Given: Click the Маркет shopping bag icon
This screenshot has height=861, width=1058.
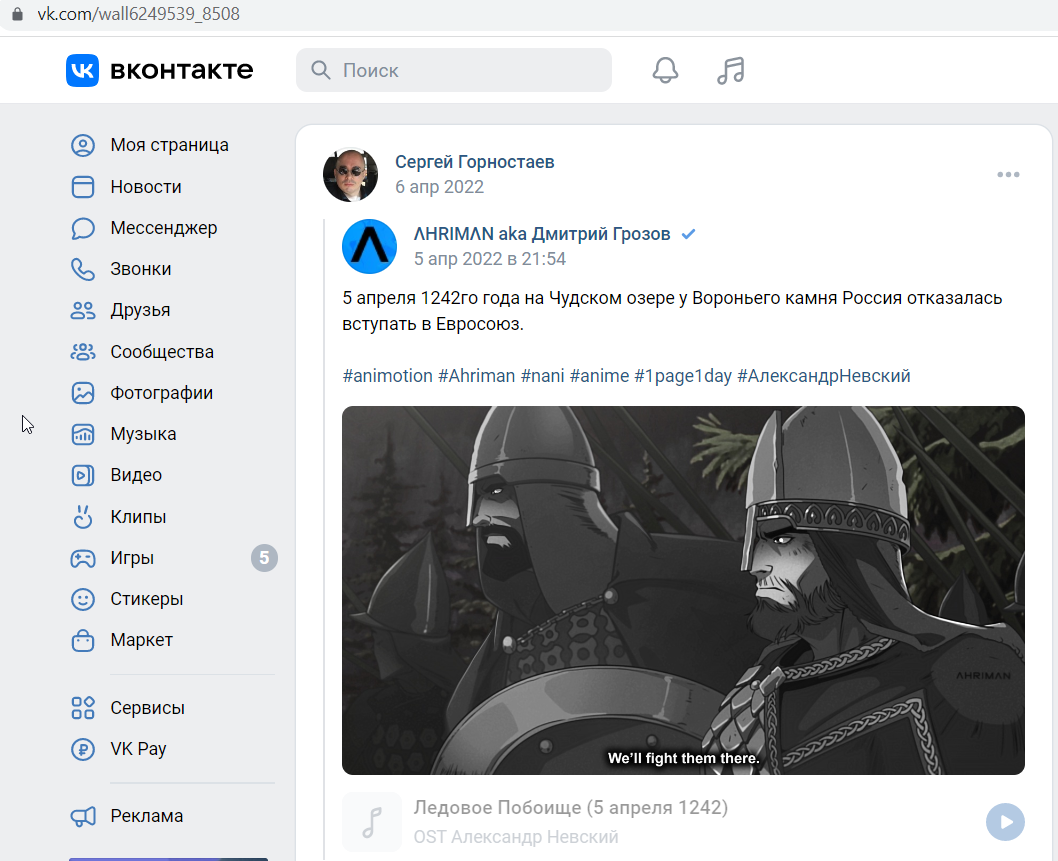Looking at the screenshot, I should pyautogui.click(x=83, y=640).
